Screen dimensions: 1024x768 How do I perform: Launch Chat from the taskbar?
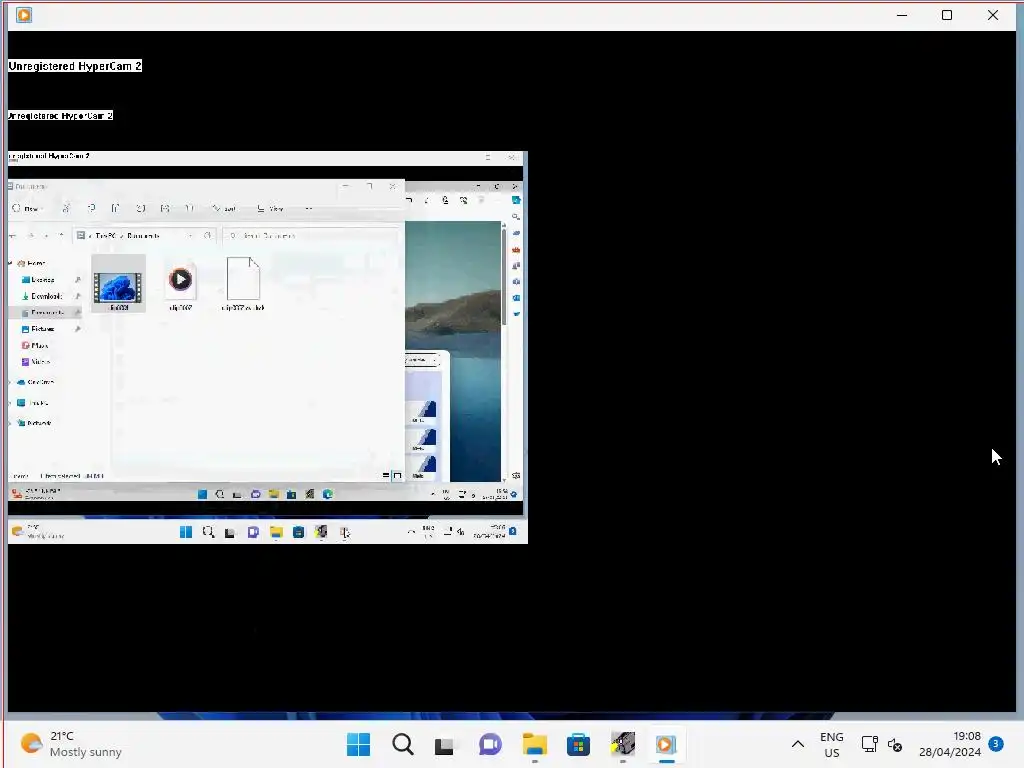pos(490,744)
